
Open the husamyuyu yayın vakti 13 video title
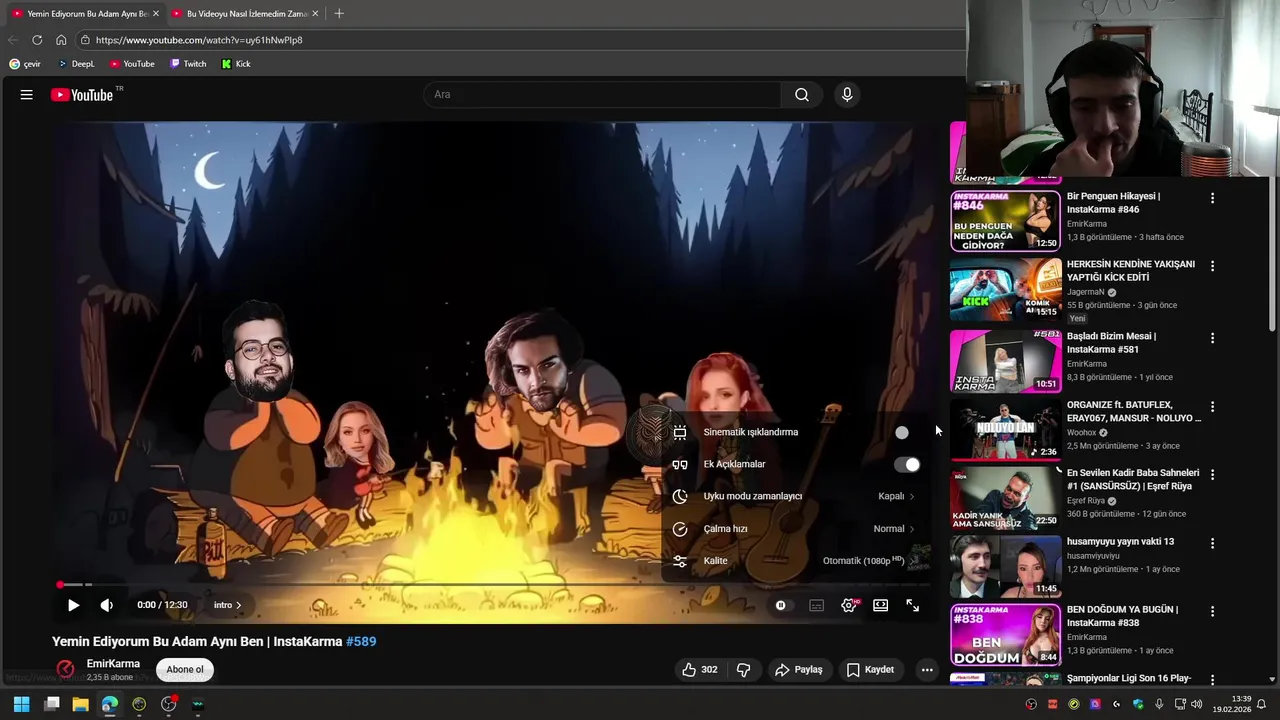pos(1120,541)
